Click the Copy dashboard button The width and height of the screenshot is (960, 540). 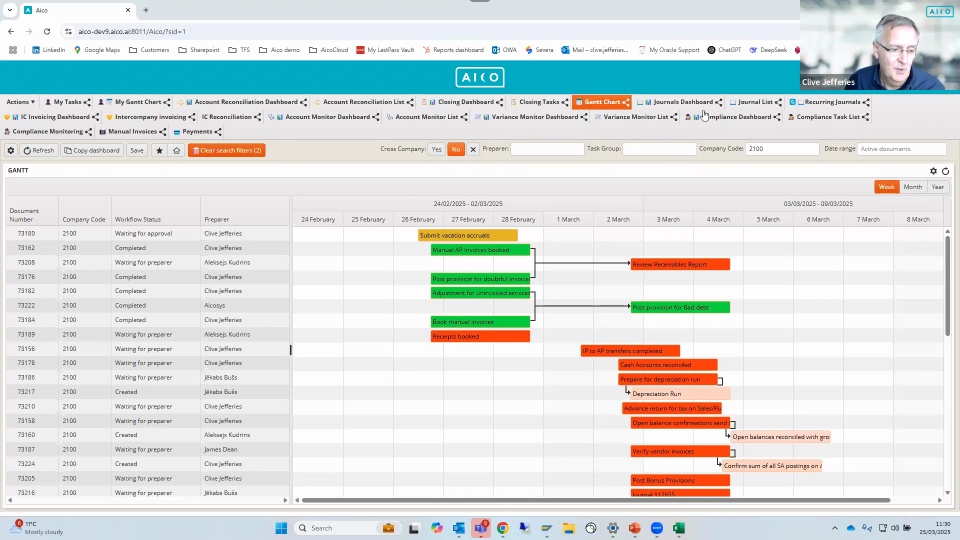[92, 150]
